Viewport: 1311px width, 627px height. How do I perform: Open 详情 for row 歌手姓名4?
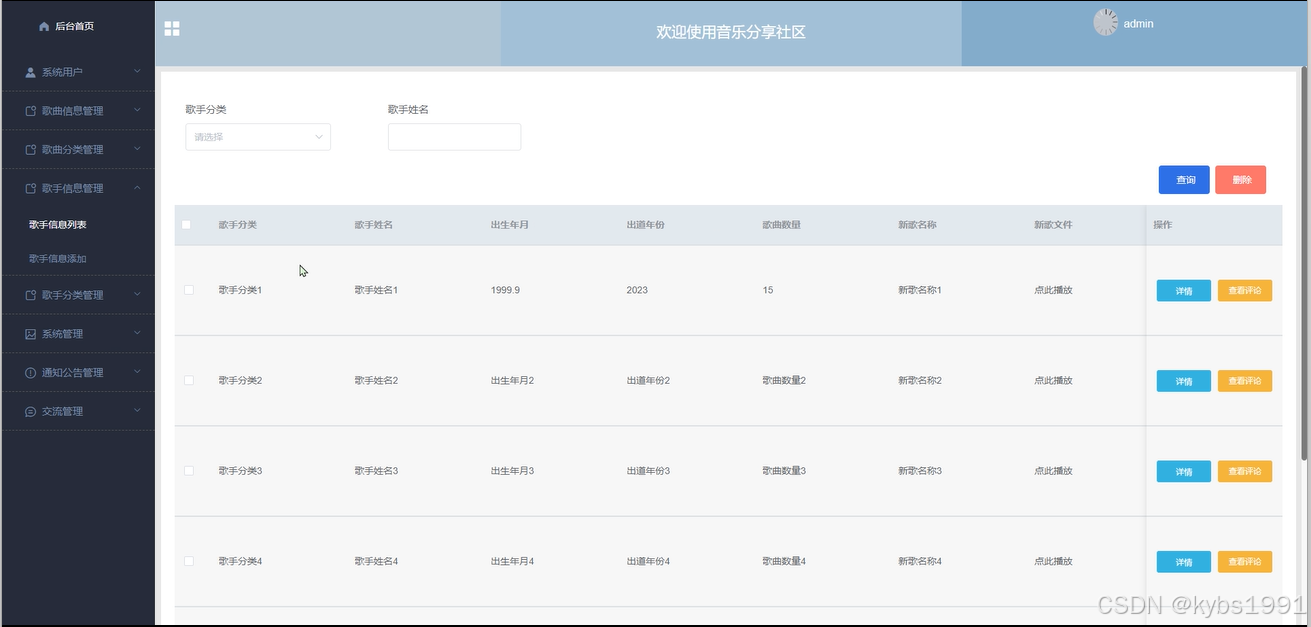tap(1184, 562)
